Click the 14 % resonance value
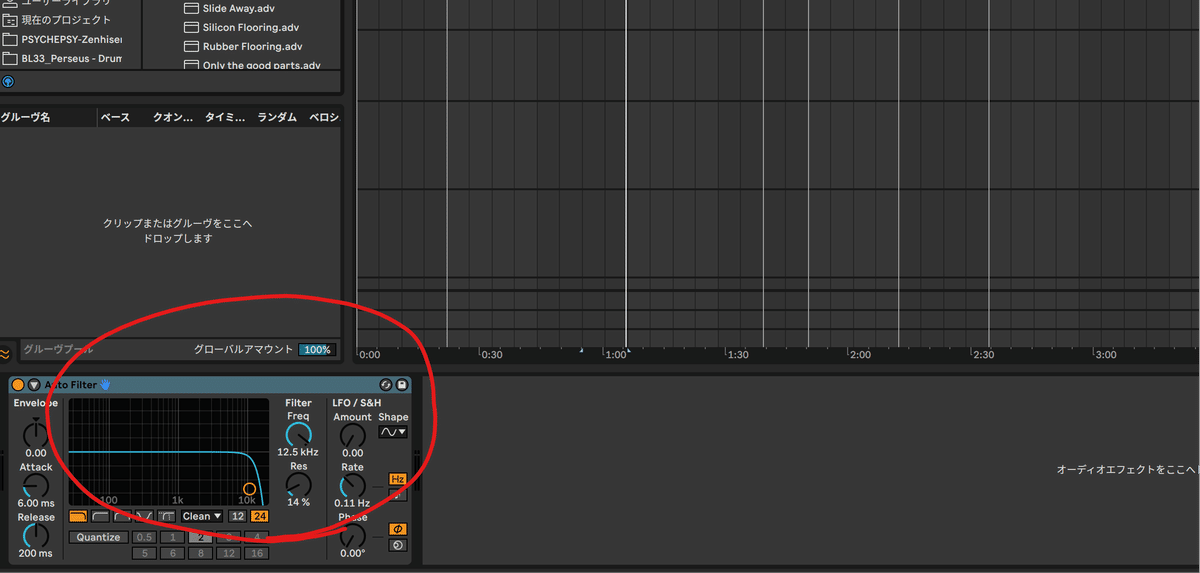The image size is (1200, 573). pos(298,502)
